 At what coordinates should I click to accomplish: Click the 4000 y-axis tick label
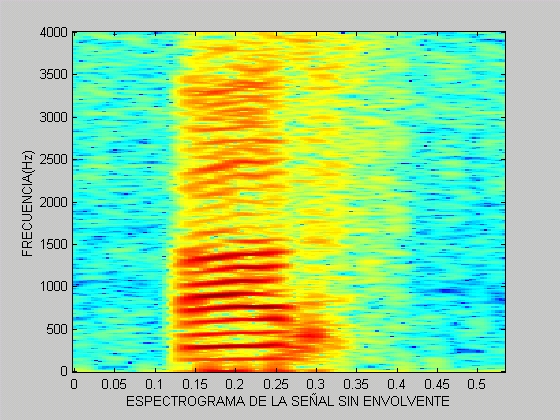pos(54,33)
